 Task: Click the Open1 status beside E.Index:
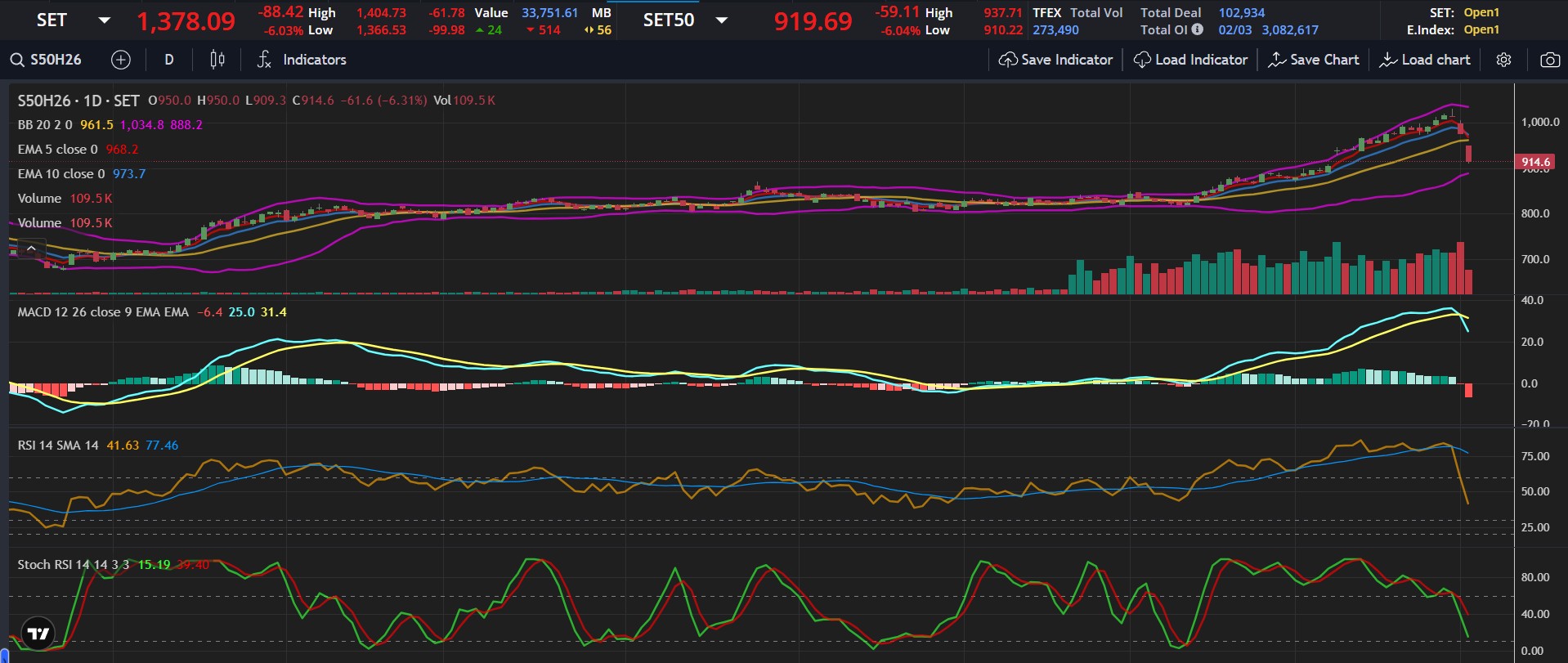(x=1481, y=30)
